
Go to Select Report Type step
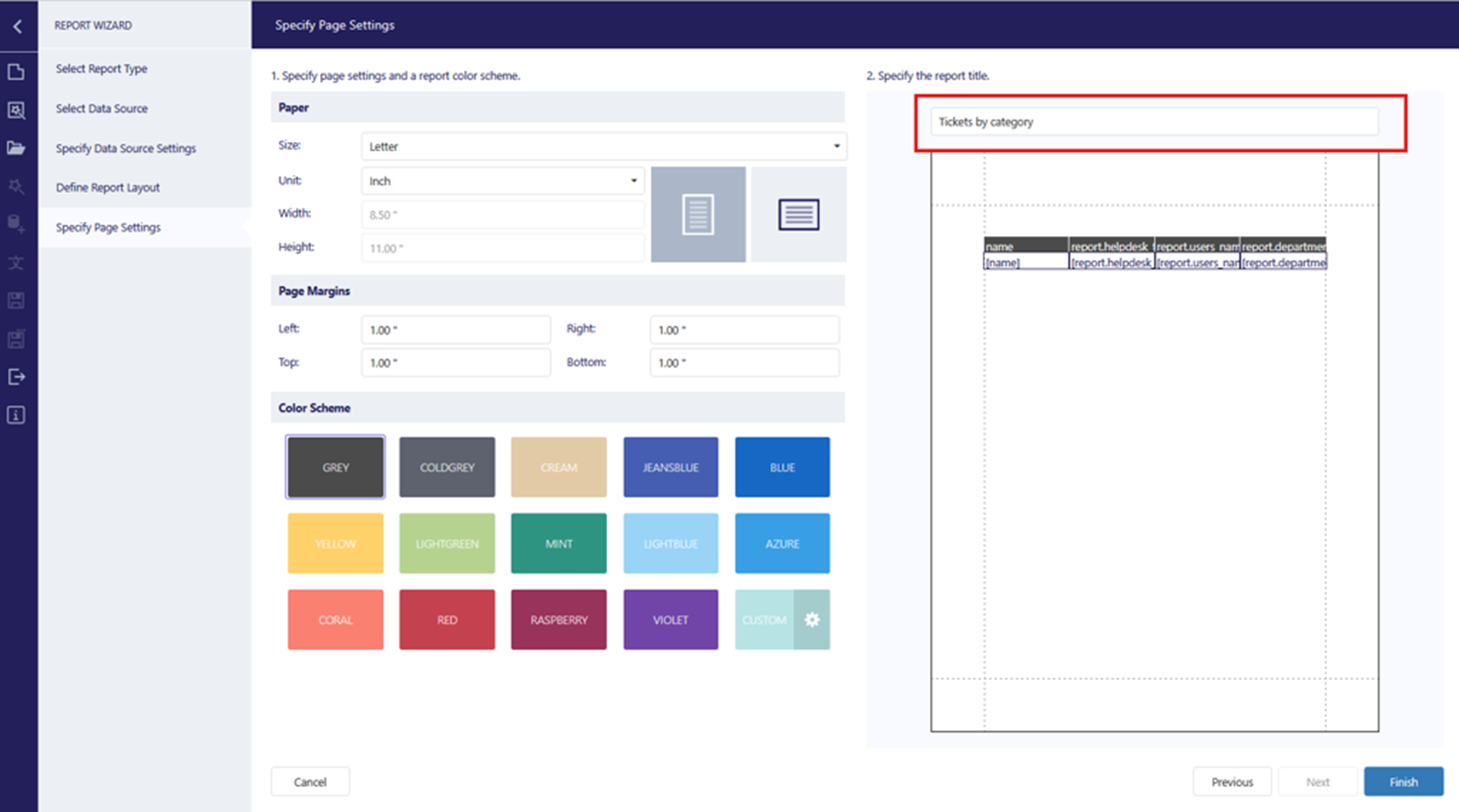pyautogui.click(x=101, y=69)
